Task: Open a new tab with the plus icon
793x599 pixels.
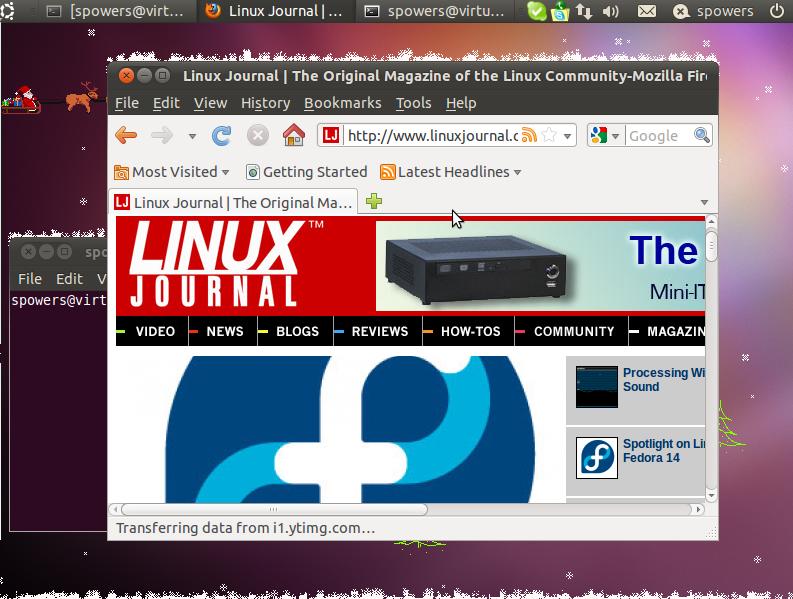Action: coord(374,202)
